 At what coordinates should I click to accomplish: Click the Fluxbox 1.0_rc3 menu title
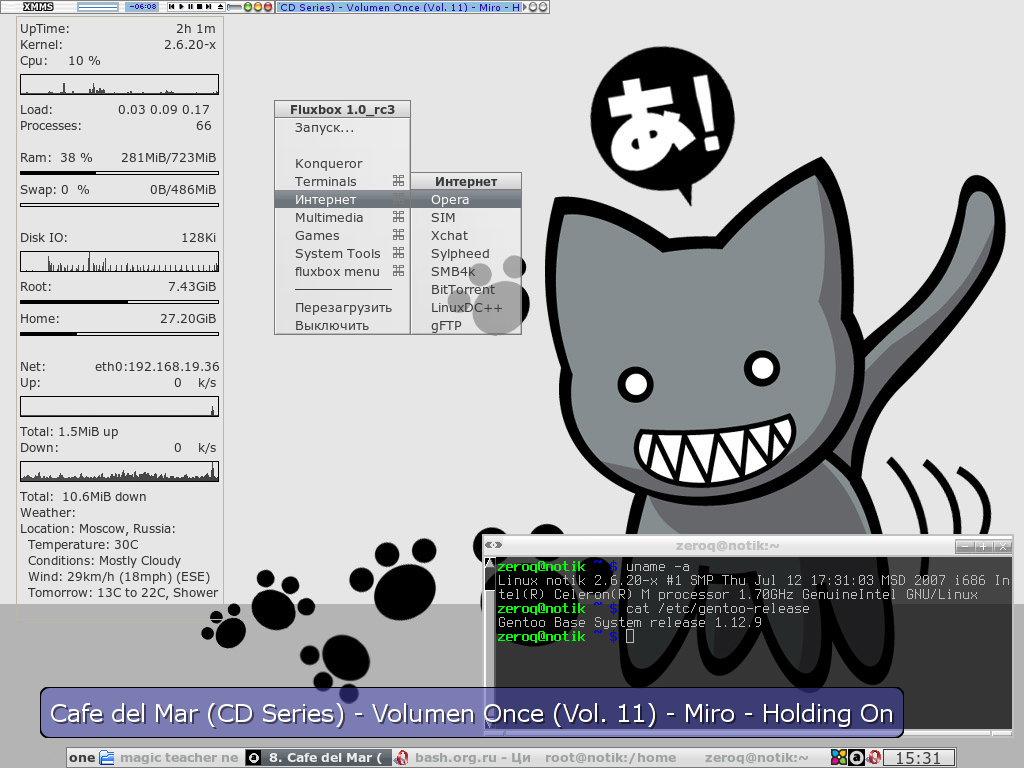[342, 109]
